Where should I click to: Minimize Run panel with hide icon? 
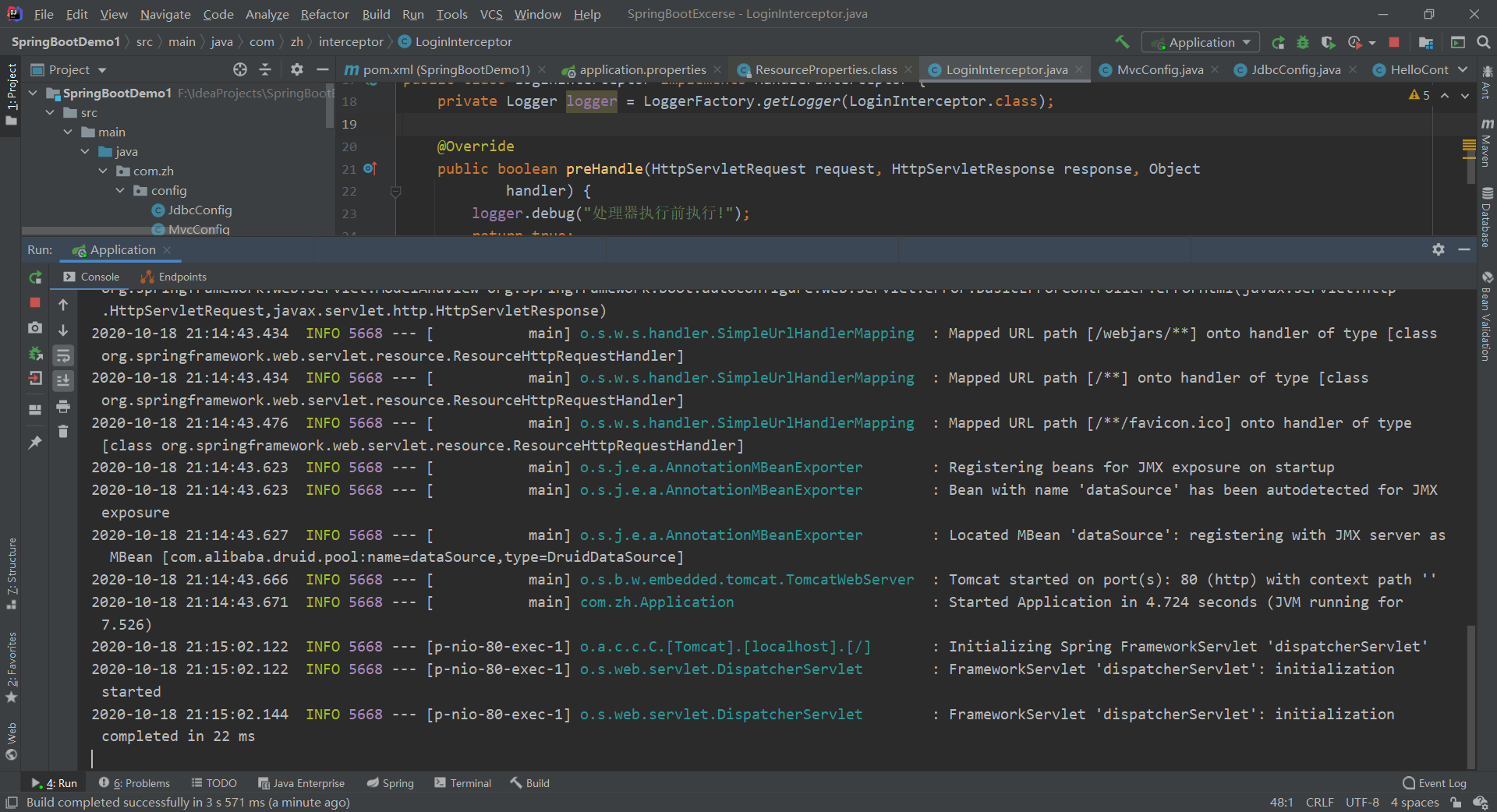pyautogui.click(x=1464, y=249)
